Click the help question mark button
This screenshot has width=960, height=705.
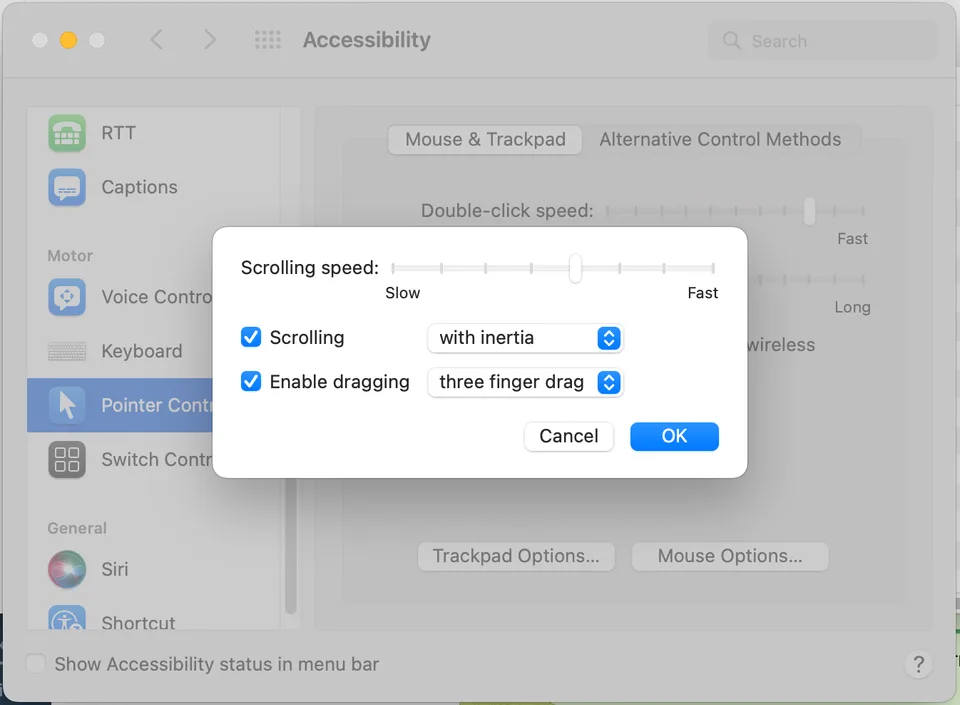(x=918, y=664)
